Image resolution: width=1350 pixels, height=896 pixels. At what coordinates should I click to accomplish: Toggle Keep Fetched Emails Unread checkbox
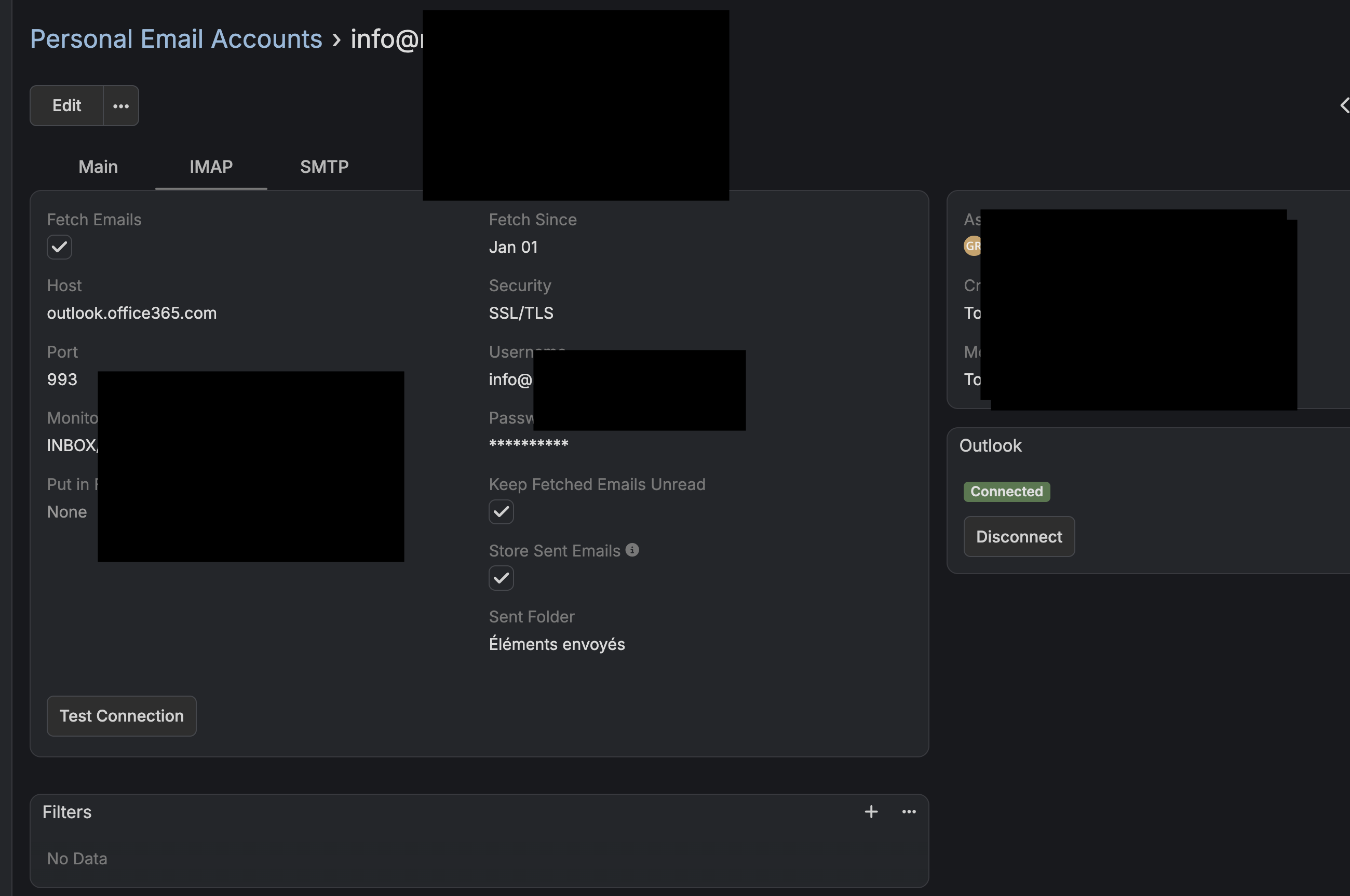click(x=501, y=511)
